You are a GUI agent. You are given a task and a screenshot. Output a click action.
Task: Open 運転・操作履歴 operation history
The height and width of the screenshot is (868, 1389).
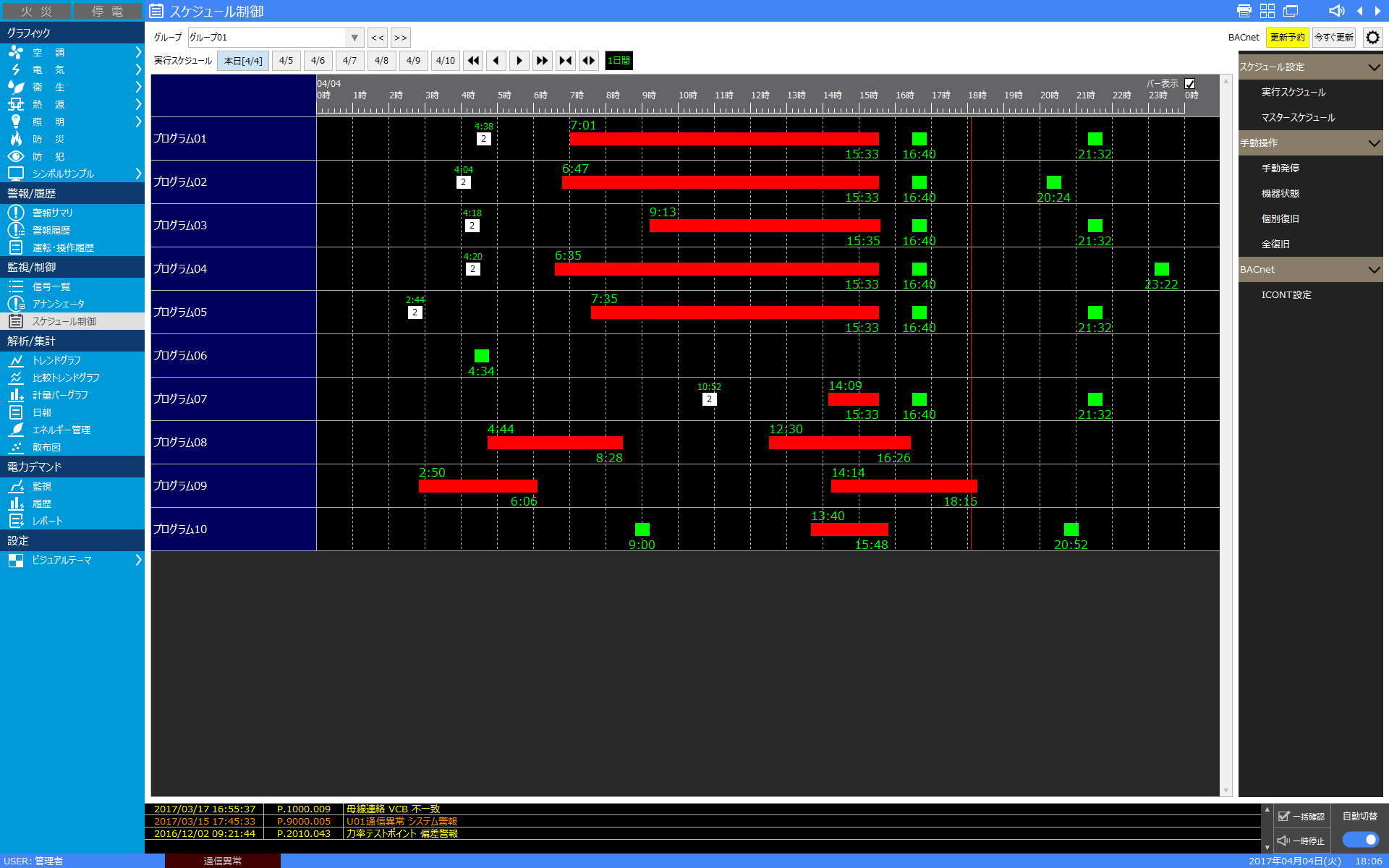tap(72, 247)
